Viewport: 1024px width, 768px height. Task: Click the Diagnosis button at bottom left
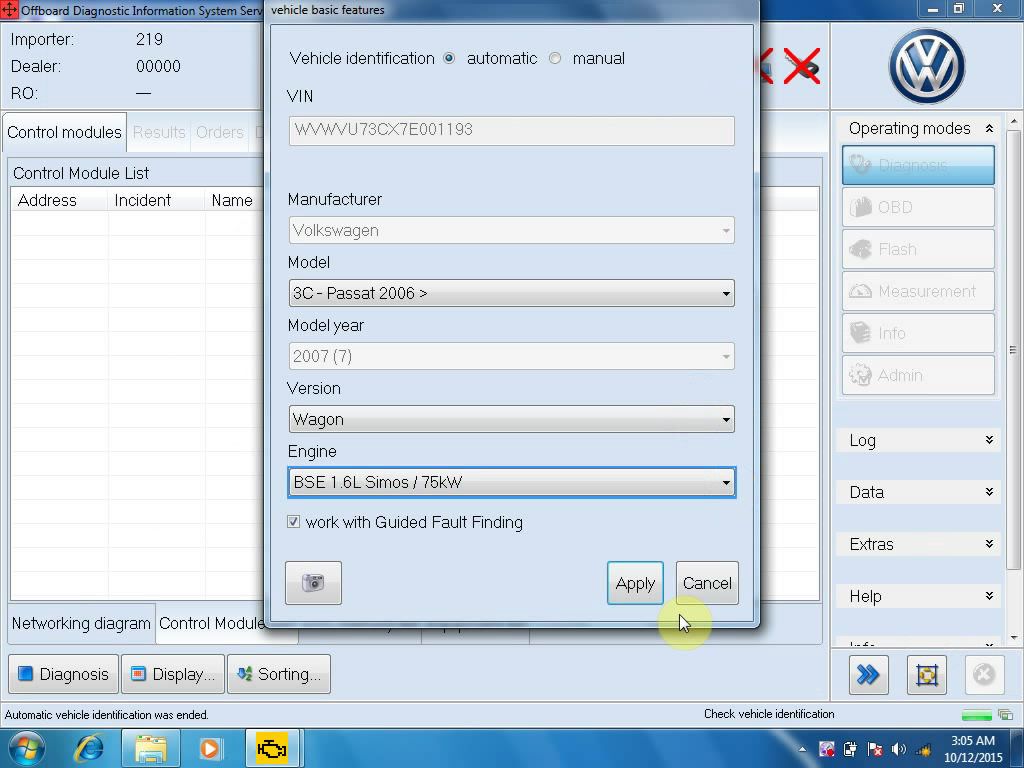coord(63,674)
